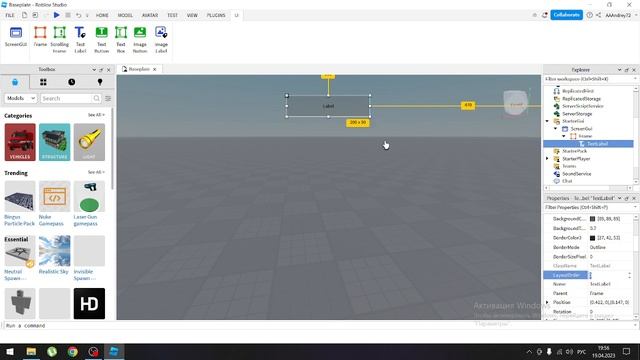Viewport: 640px width, 360px height.
Task: Click the Collaborate button
Action: [x=567, y=15]
